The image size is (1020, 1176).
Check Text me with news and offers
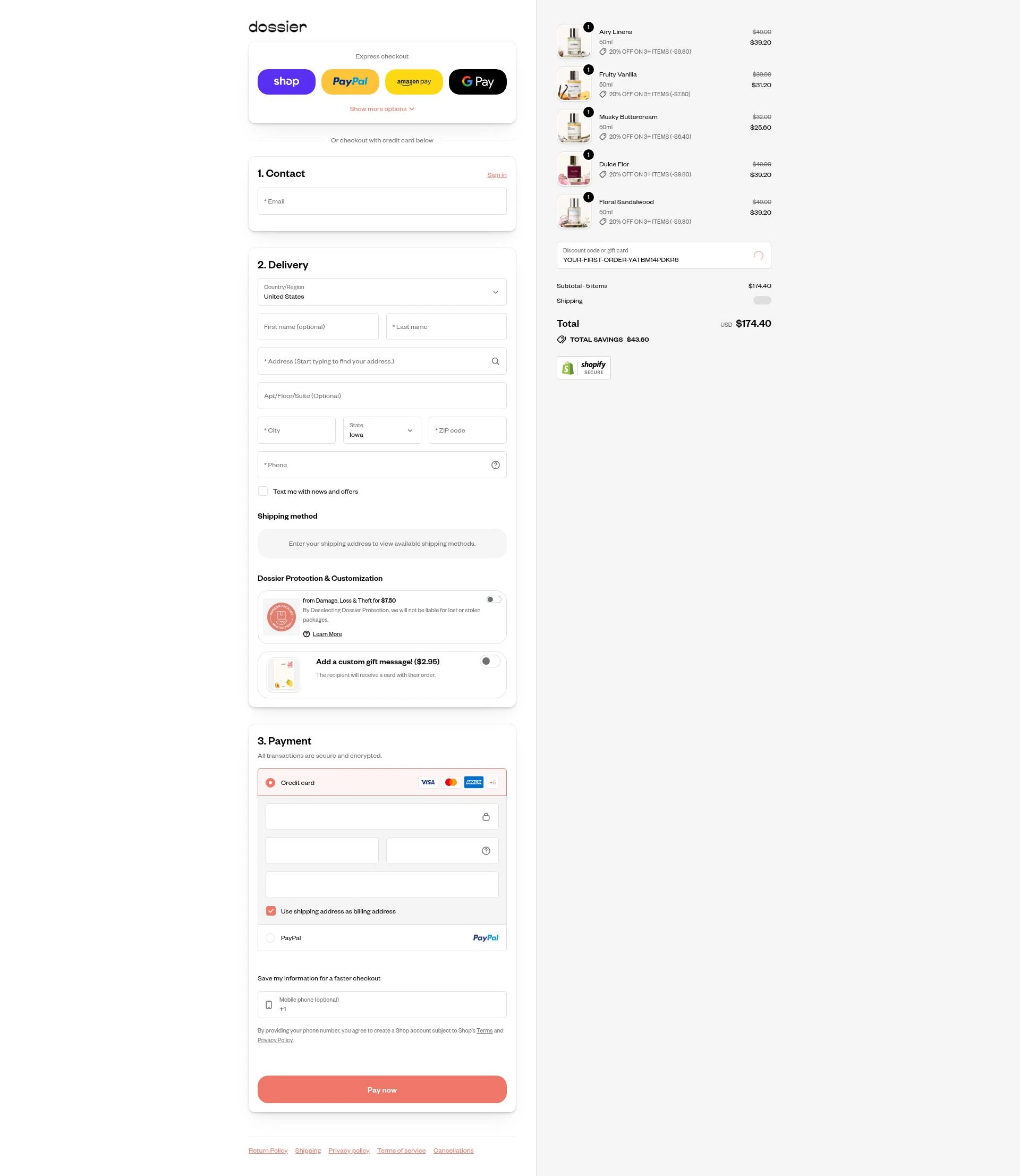coord(263,491)
